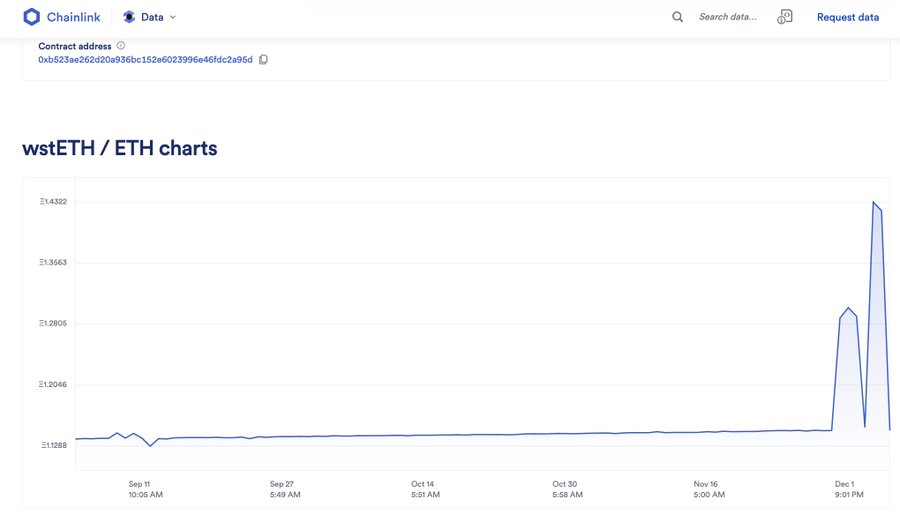Viewport: 900px width, 529px height.
Task: Click the Oct 14 date axis label
Action: click(x=423, y=484)
